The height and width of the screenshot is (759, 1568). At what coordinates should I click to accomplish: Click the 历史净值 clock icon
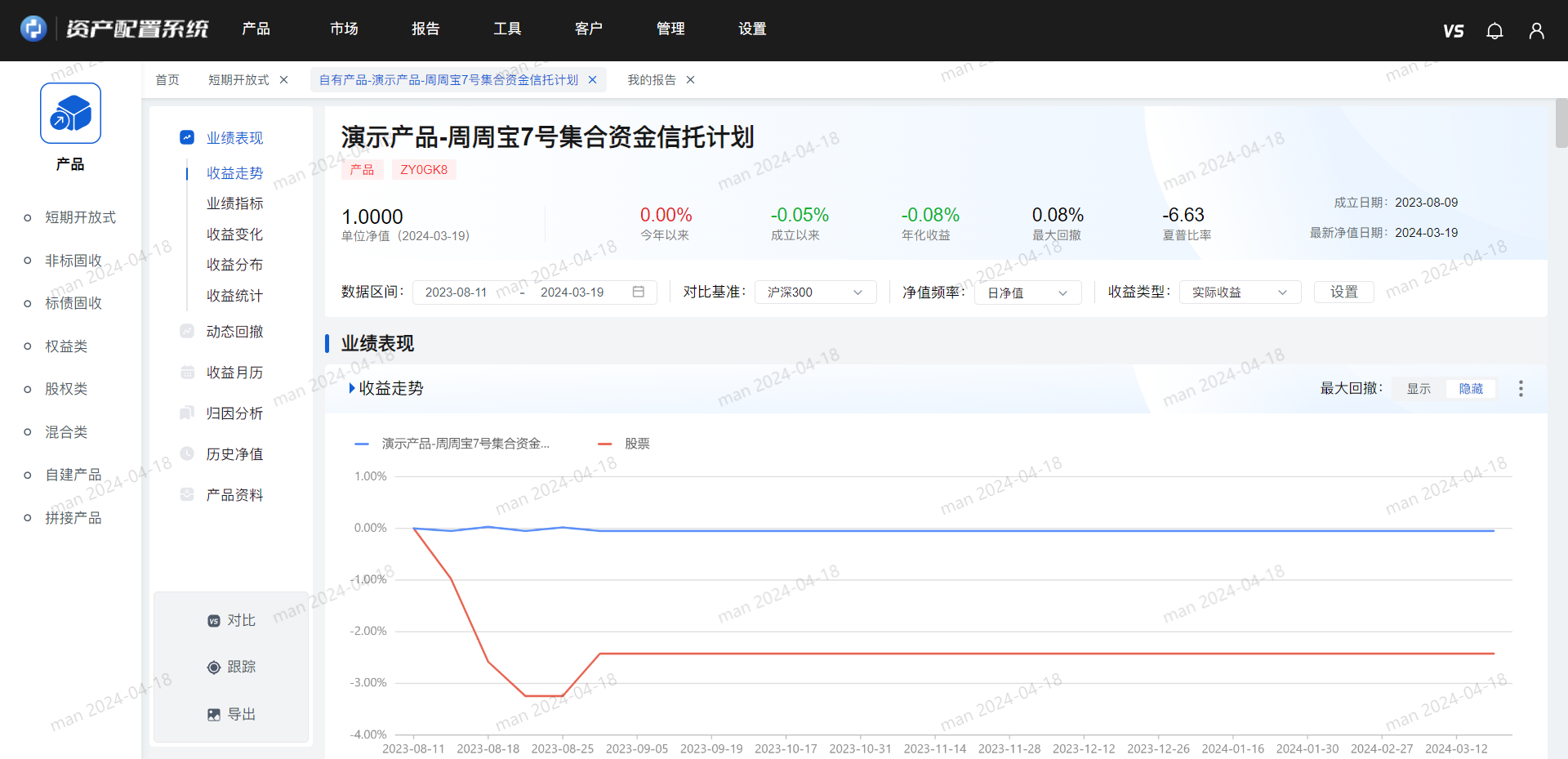(x=187, y=453)
